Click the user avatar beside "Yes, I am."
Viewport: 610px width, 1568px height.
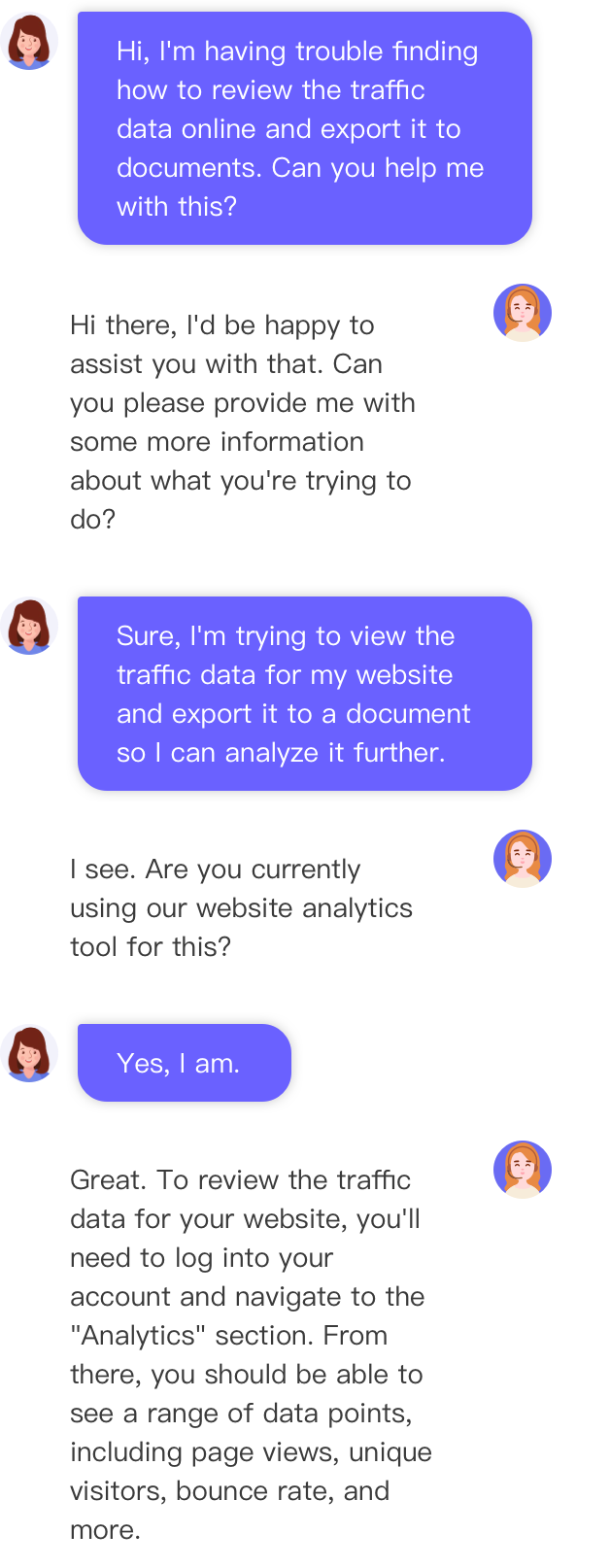tap(29, 1053)
